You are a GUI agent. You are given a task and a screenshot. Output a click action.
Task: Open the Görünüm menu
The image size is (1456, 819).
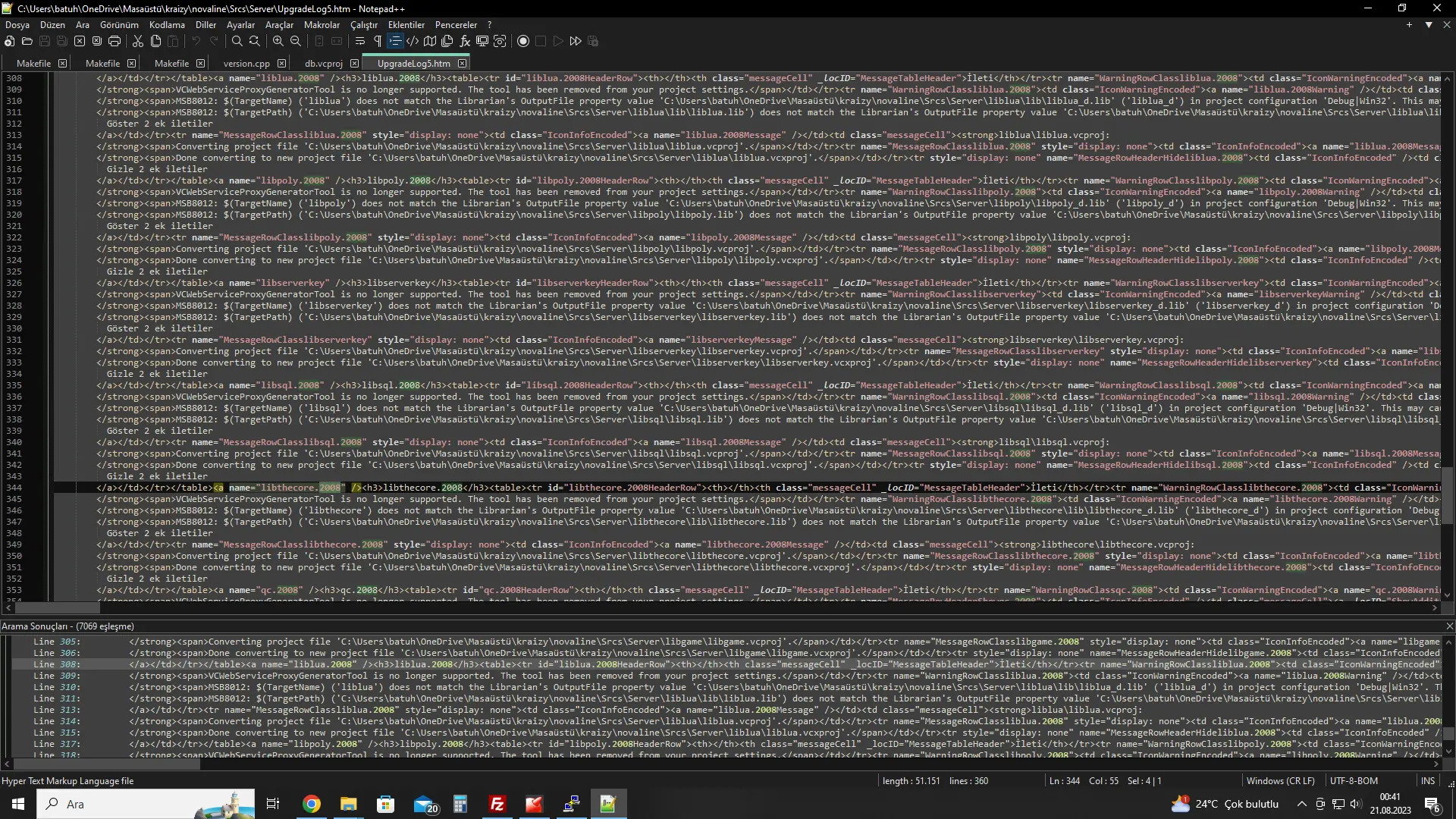click(x=119, y=25)
